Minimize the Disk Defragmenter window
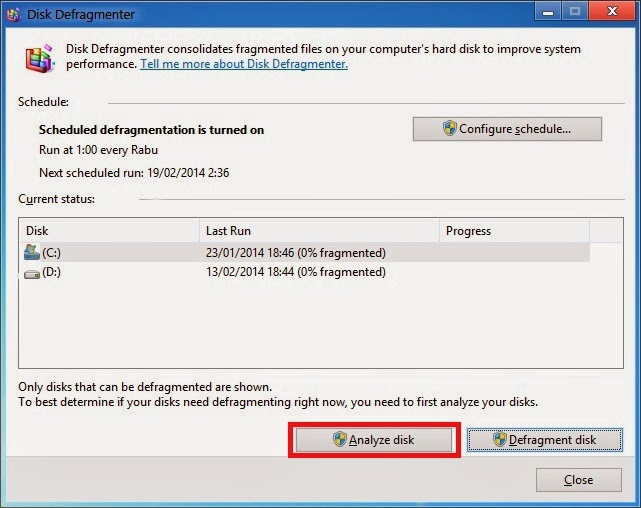 tap(548, 11)
